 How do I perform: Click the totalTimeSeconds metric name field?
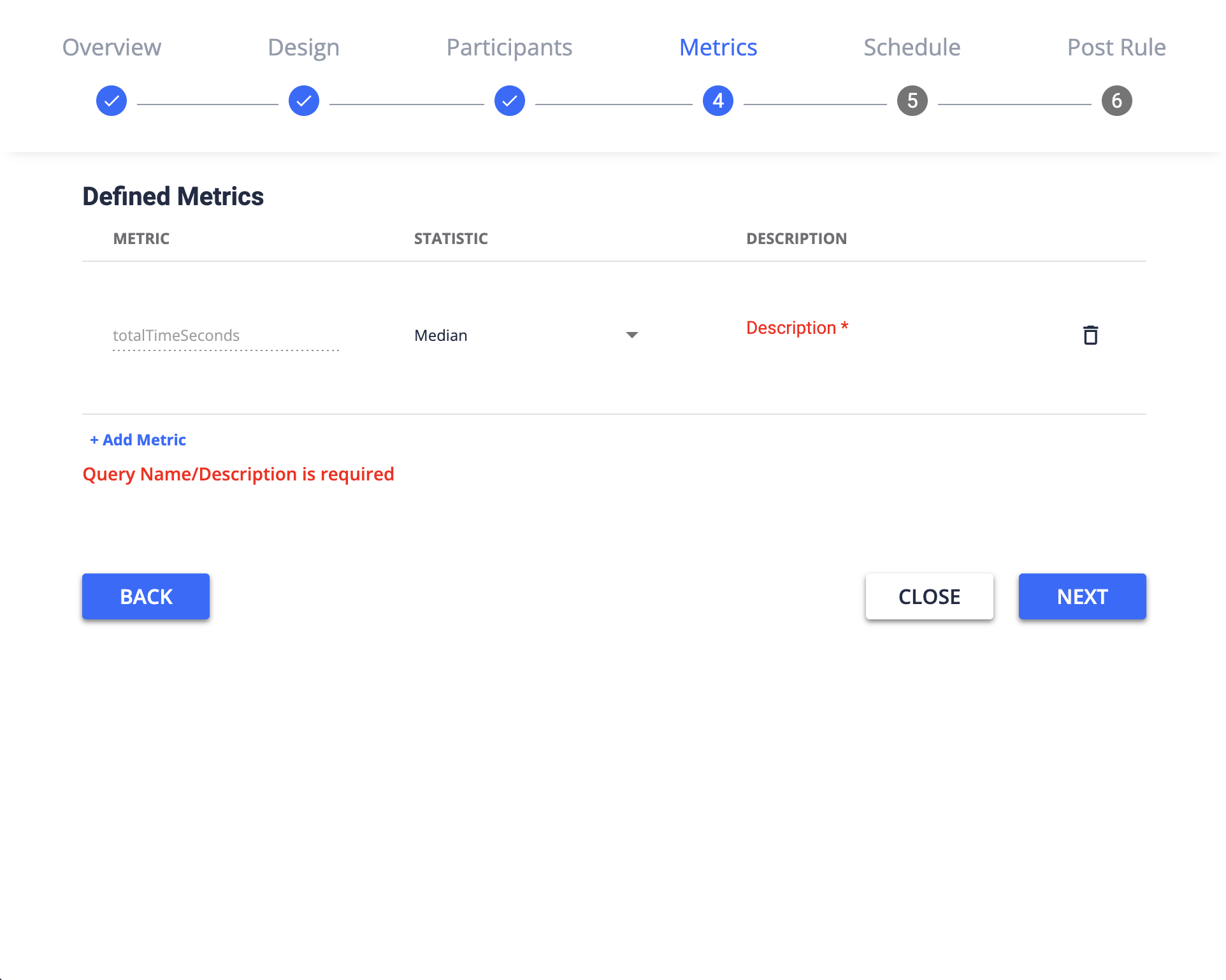pos(224,335)
